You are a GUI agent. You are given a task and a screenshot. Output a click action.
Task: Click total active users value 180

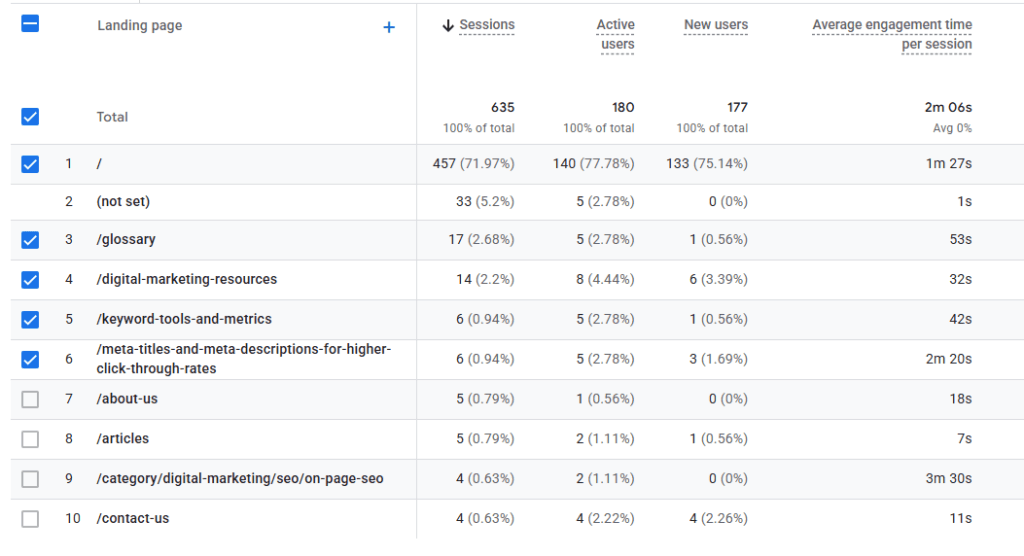[x=623, y=107]
